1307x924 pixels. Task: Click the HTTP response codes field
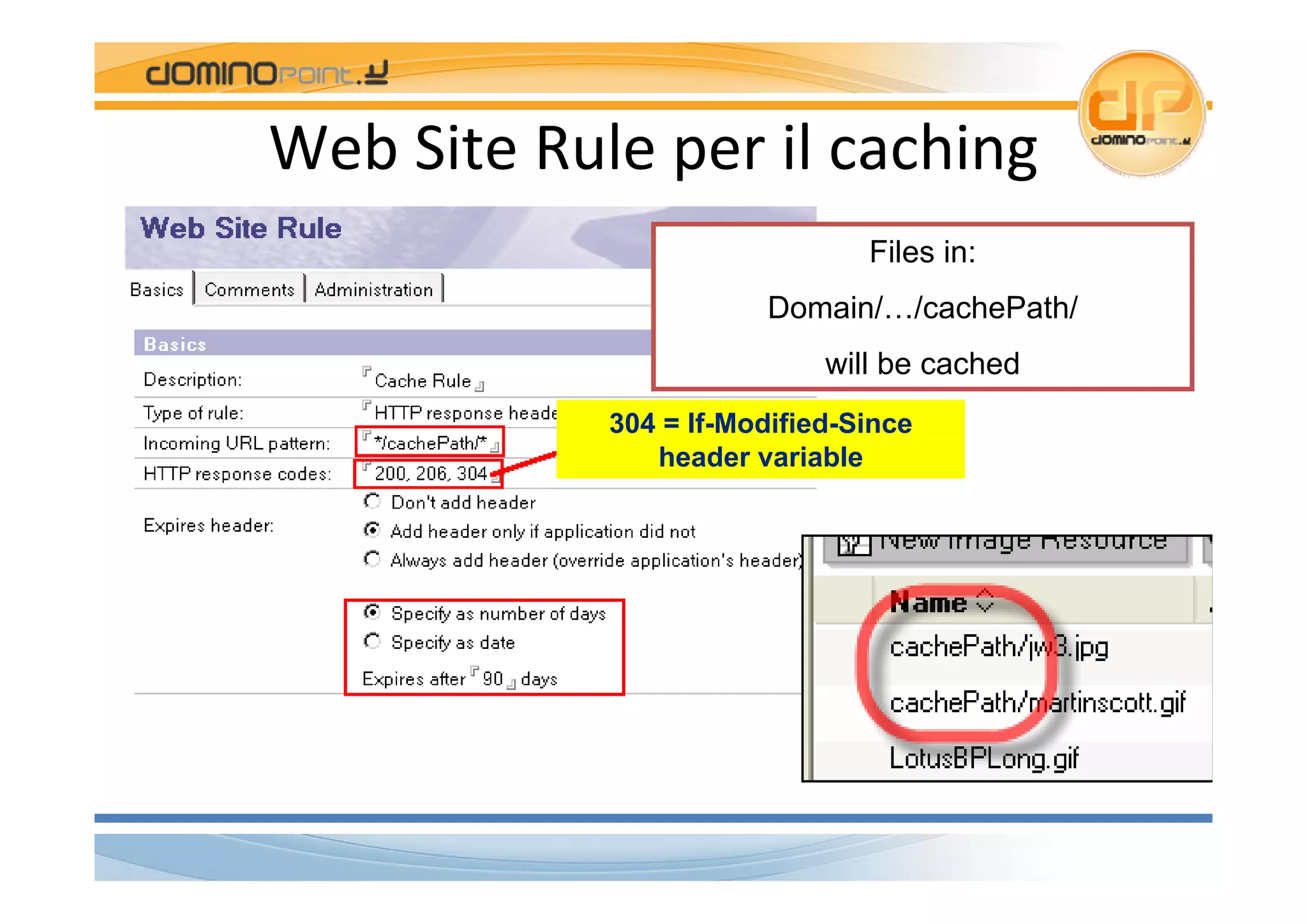coord(430,473)
